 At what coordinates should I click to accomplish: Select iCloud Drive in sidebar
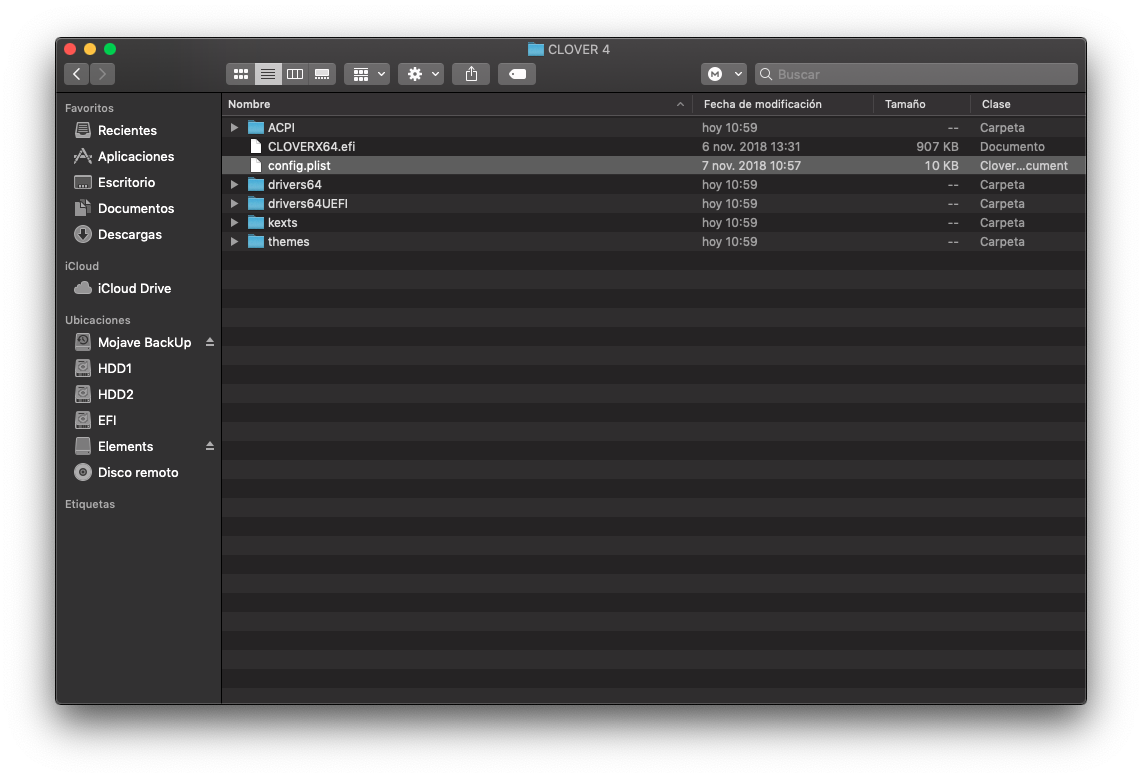point(134,288)
